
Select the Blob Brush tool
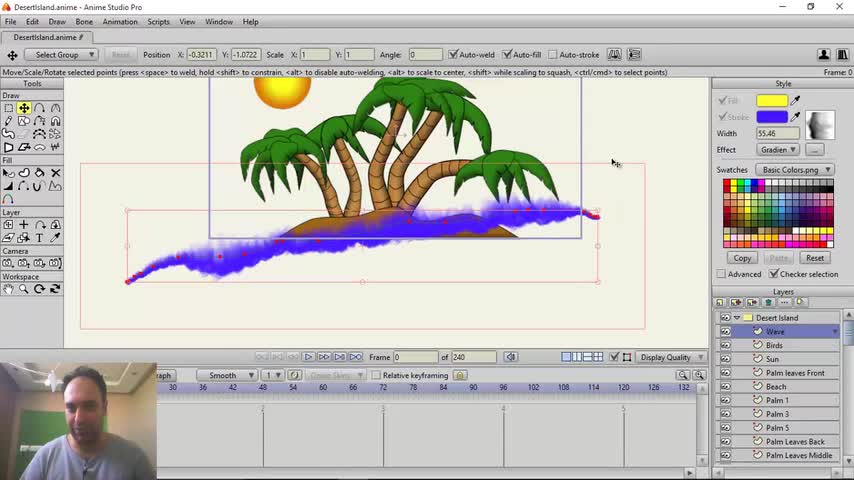coord(8,134)
